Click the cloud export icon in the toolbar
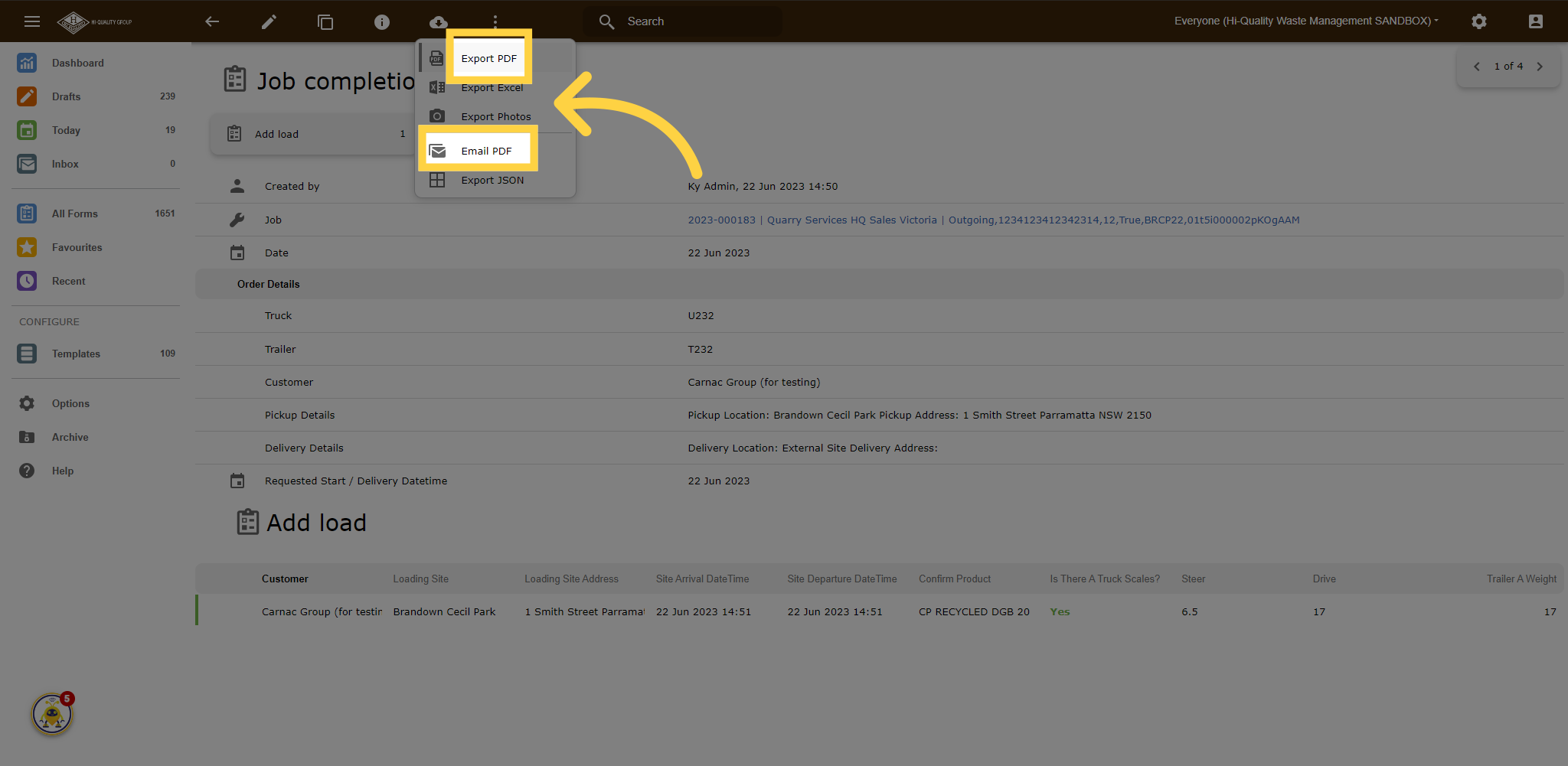This screenshot has height=766, width=1568. click(x=438, y=21)
